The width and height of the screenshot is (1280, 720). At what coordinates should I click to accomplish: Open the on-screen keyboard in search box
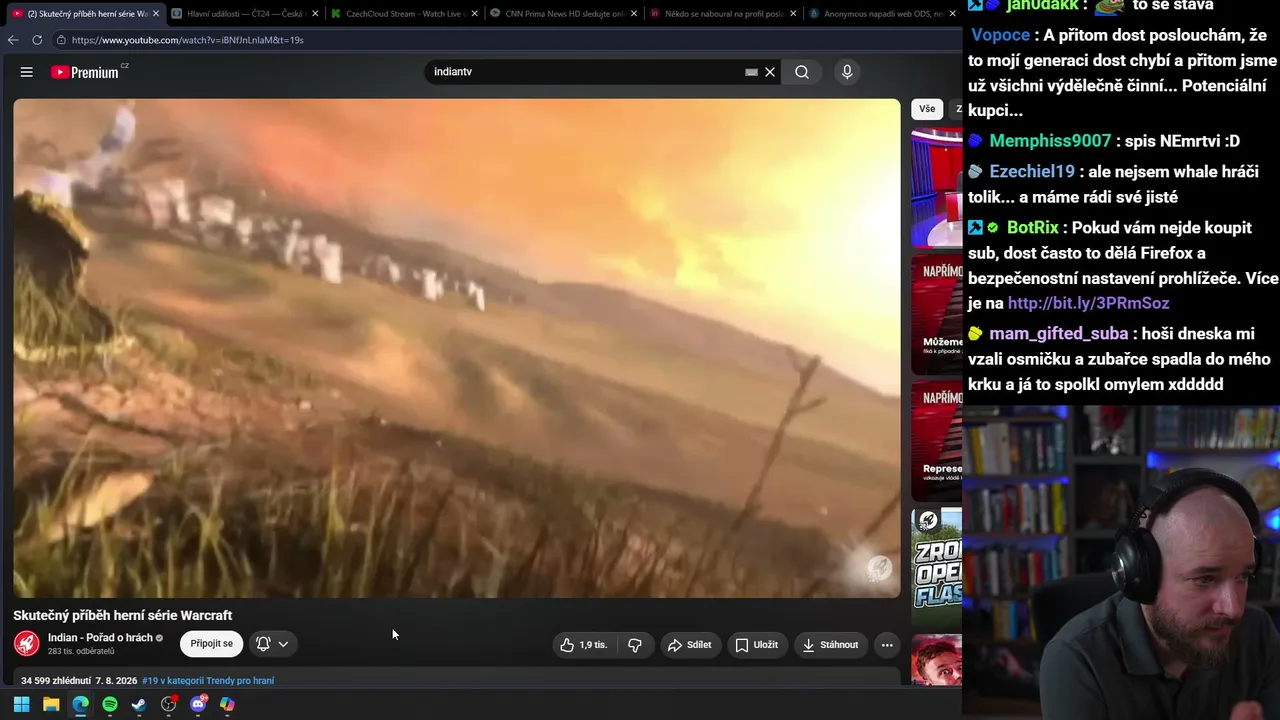click(751, 72)
